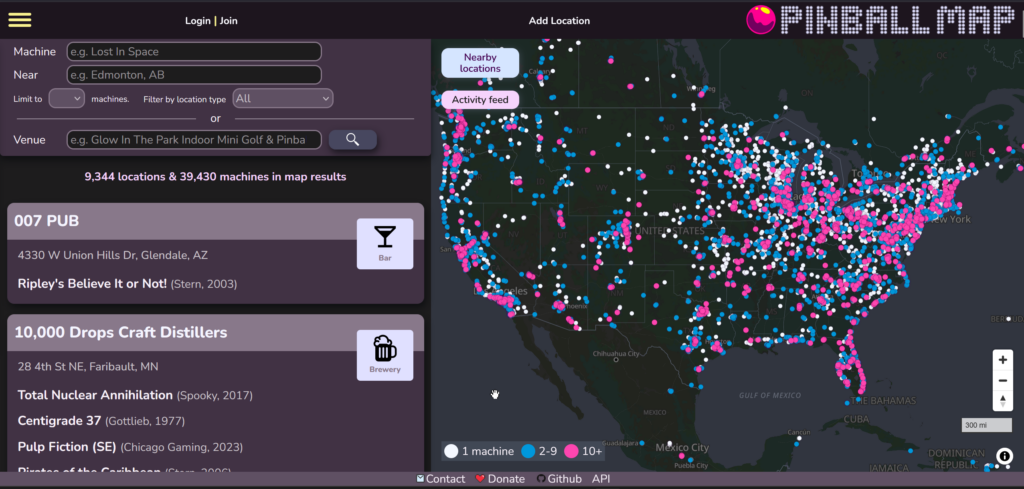The image size is (1024, 489).
Task: Click the Pinball Map logo
Action: (882, 19)
